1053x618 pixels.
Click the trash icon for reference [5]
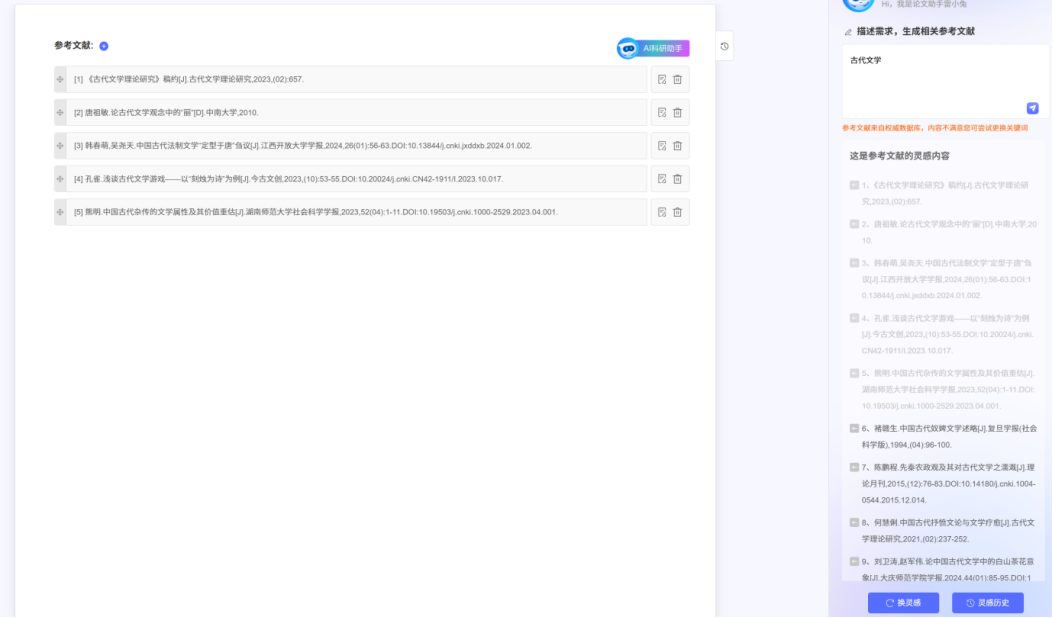[678, 212]
